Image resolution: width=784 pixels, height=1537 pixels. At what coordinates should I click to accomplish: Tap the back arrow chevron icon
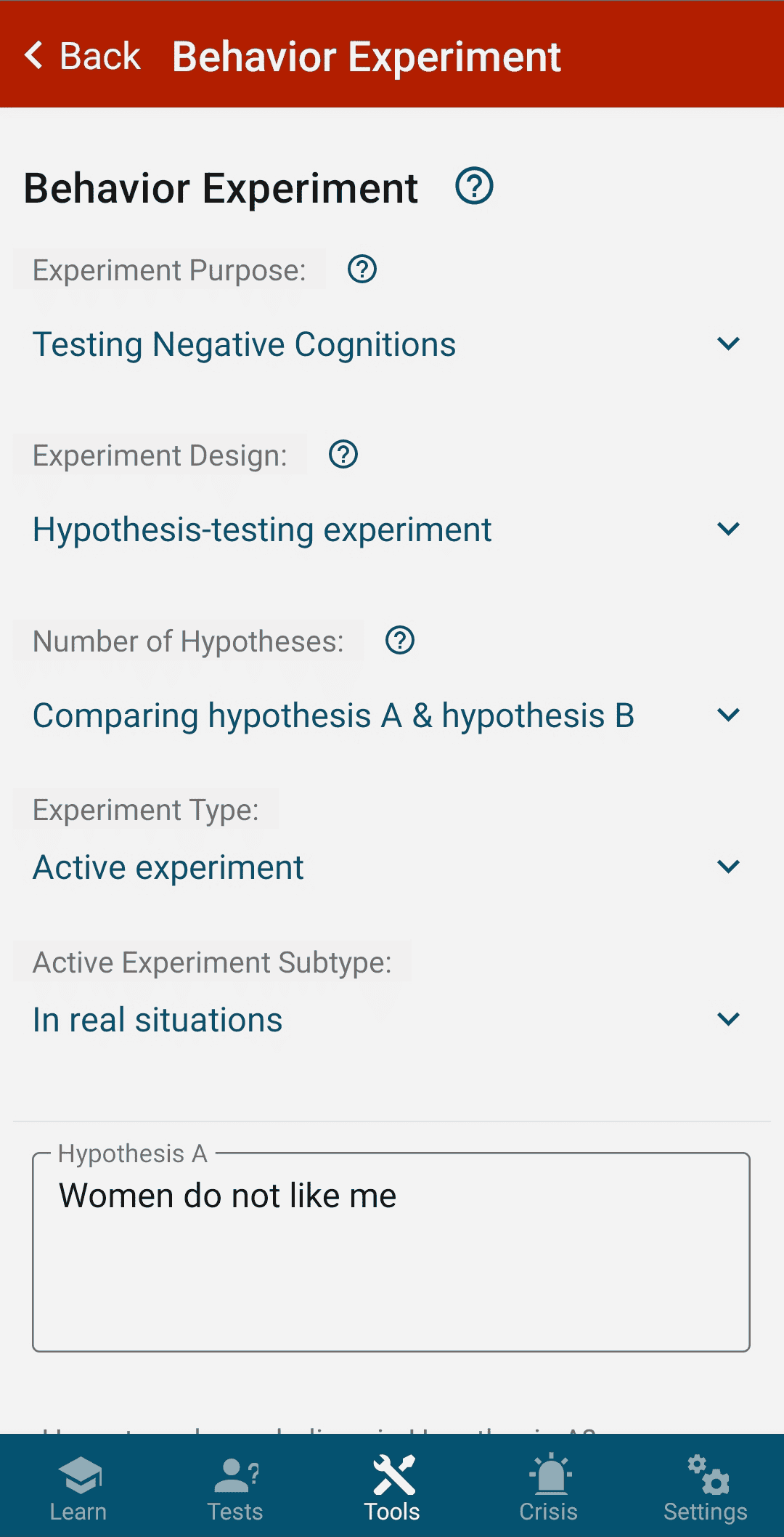[34, 55]
